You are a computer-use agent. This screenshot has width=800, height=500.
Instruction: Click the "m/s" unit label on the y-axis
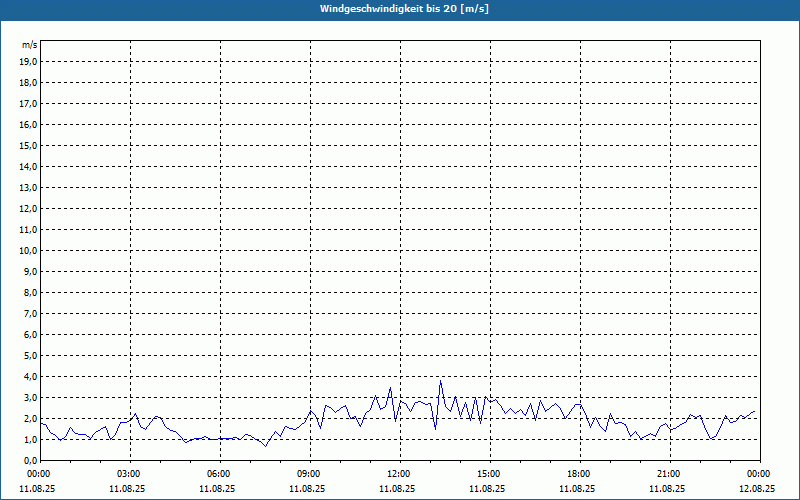click(30, 45)
